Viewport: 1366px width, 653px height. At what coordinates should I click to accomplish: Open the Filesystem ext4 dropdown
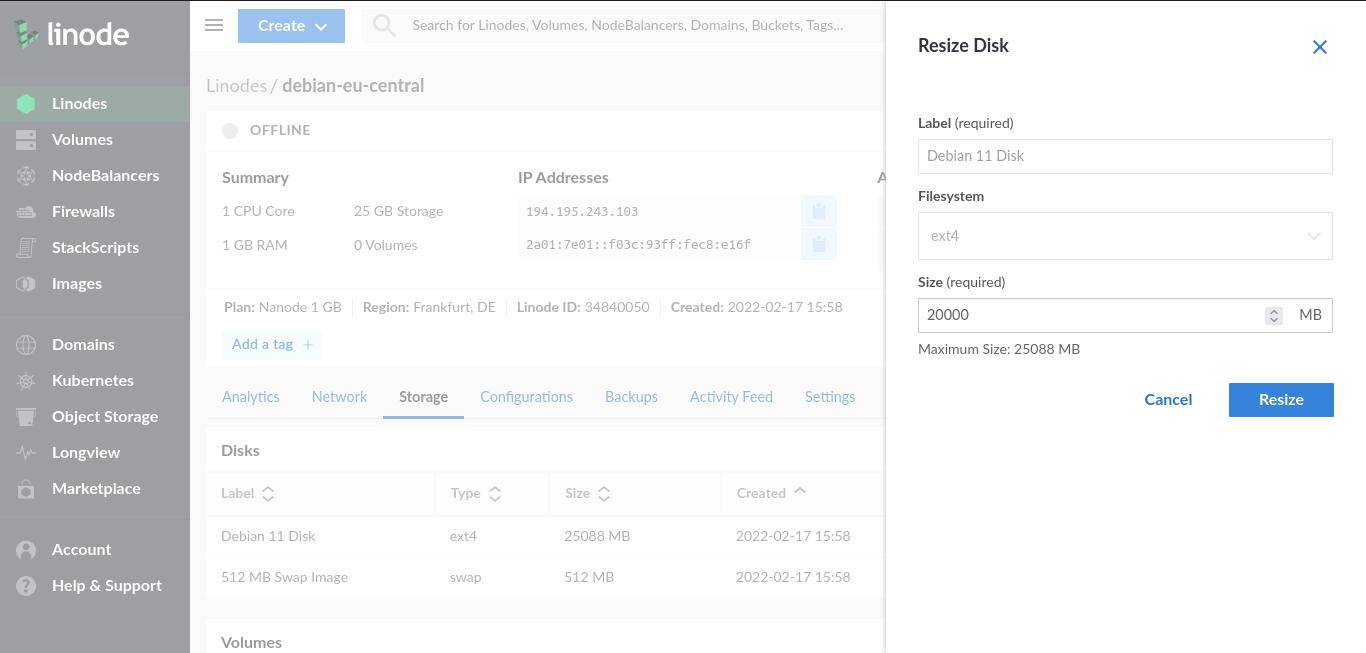(1125, 236)
